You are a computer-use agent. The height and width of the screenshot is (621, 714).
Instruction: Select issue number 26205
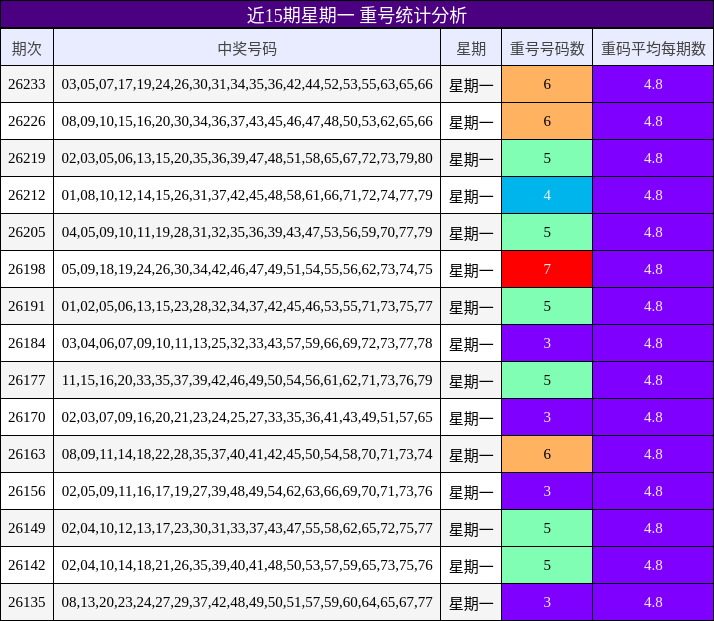click(27, 232)
